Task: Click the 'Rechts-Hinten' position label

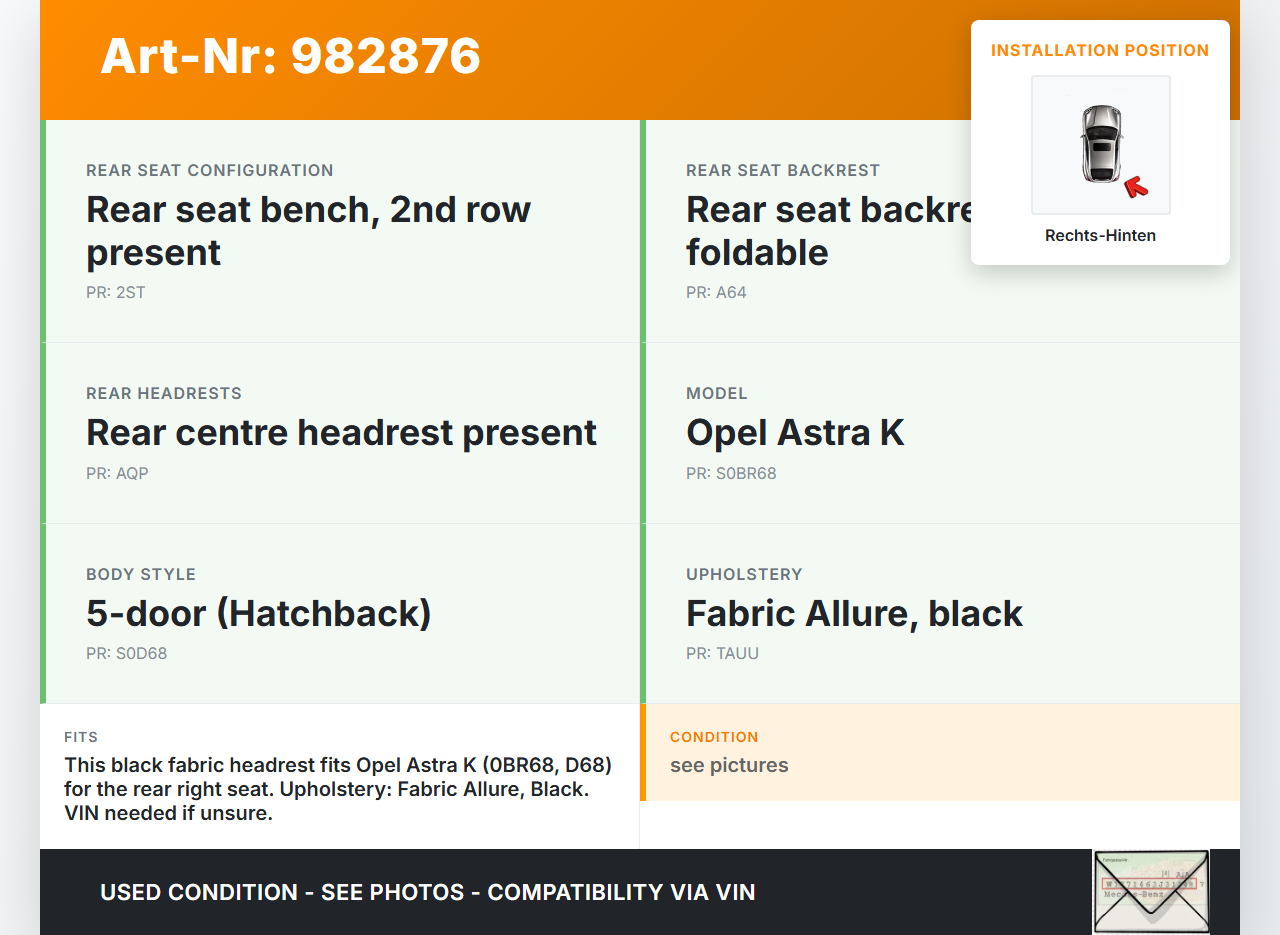Action: click(x=1100, y=236)
